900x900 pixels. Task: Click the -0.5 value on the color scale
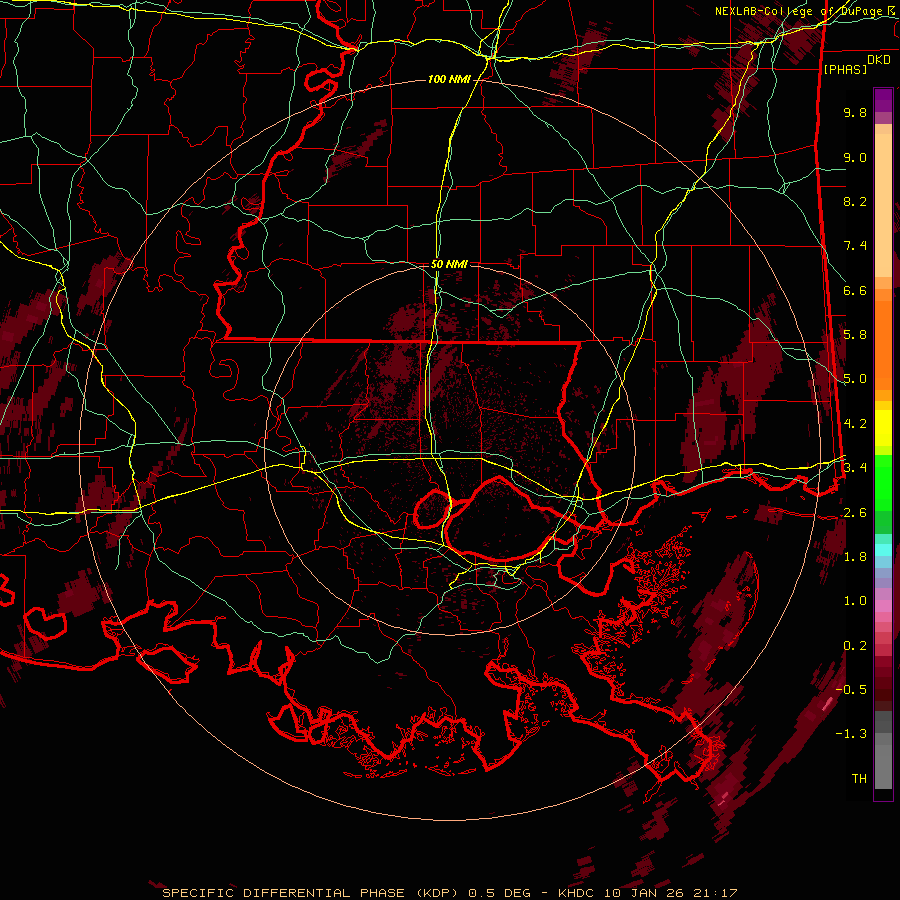(x=852, y=689)
